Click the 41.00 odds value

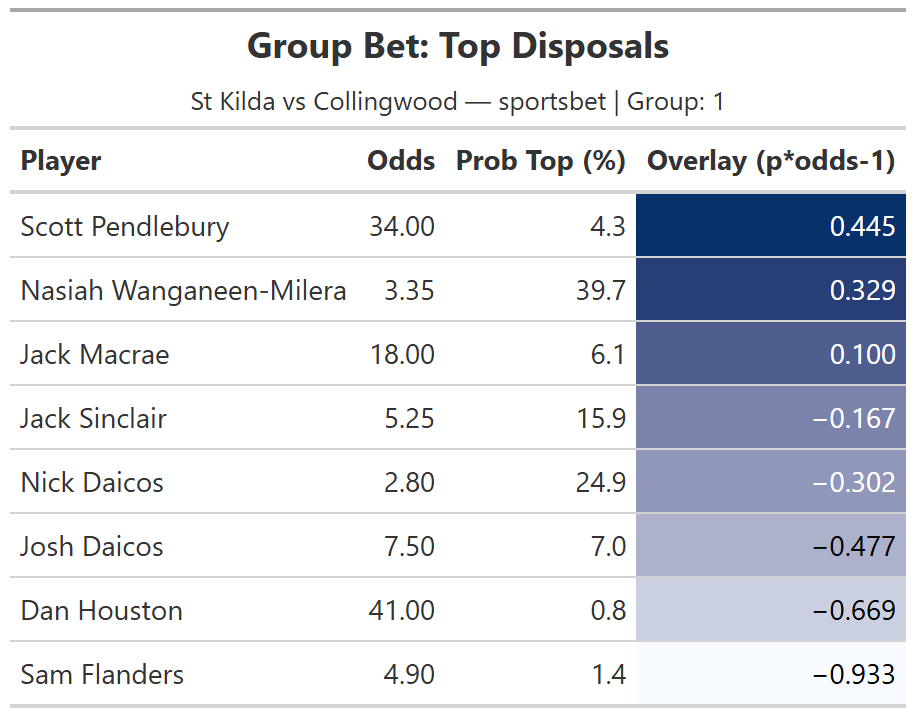pyautogui.click(x=402, y=611)
